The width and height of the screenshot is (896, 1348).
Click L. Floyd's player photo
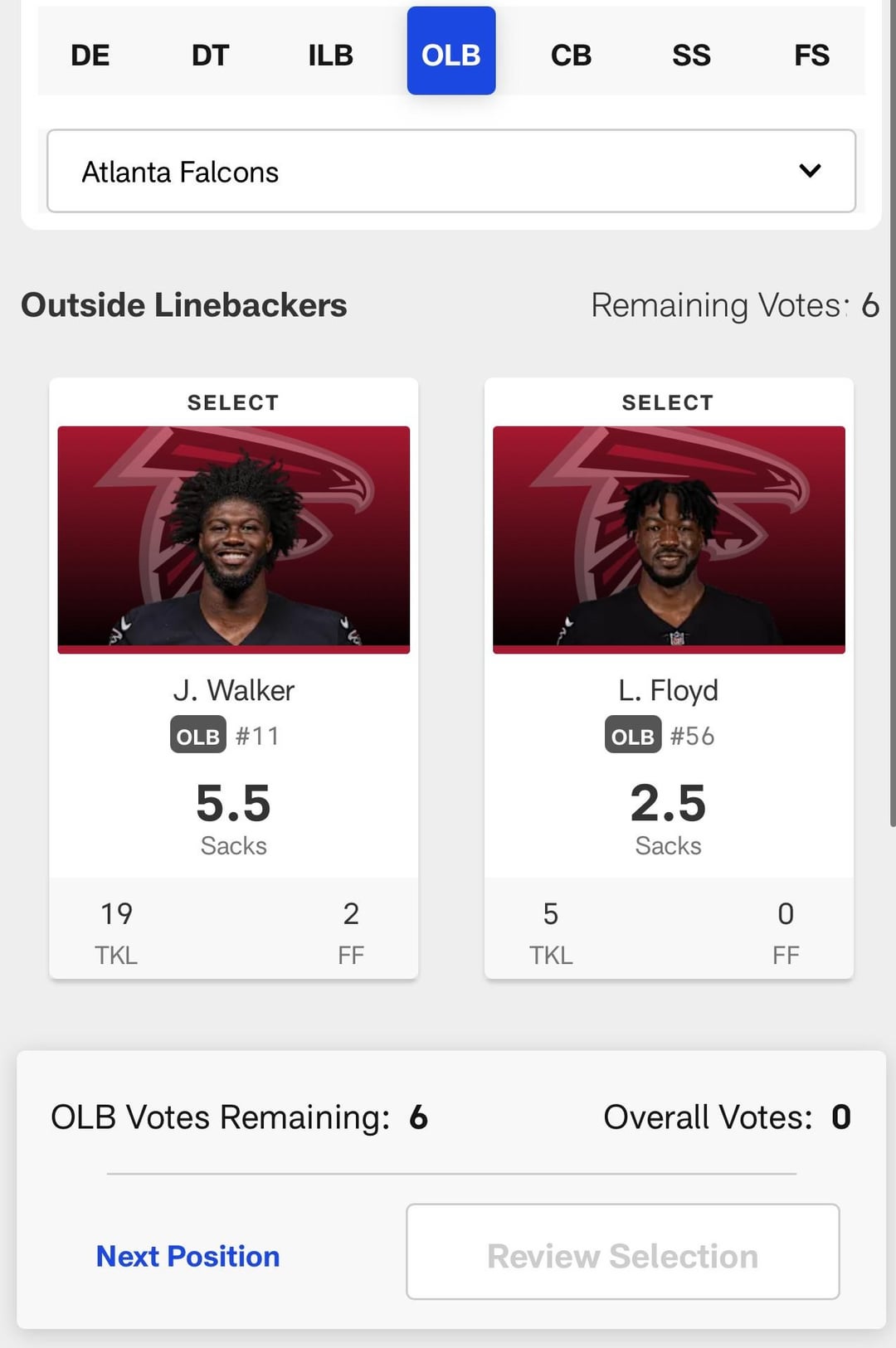pyautogui.click(x=669, y=539)
